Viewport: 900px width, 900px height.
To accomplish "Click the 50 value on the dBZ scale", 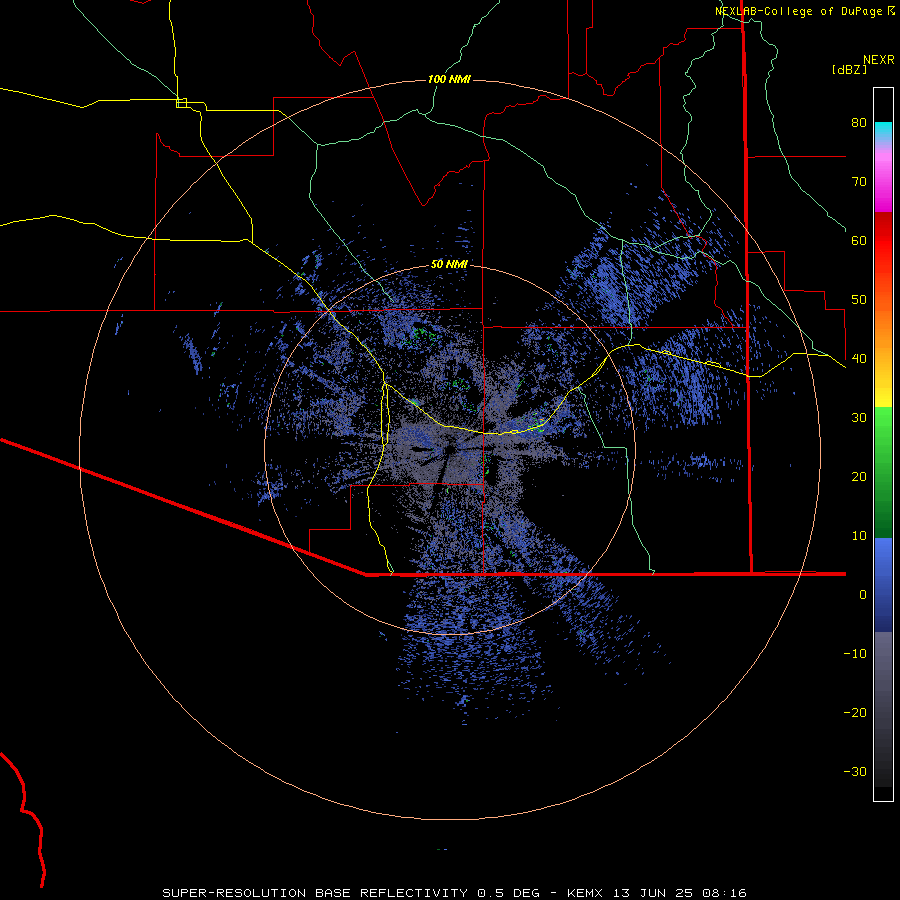I will click(859, 300).
